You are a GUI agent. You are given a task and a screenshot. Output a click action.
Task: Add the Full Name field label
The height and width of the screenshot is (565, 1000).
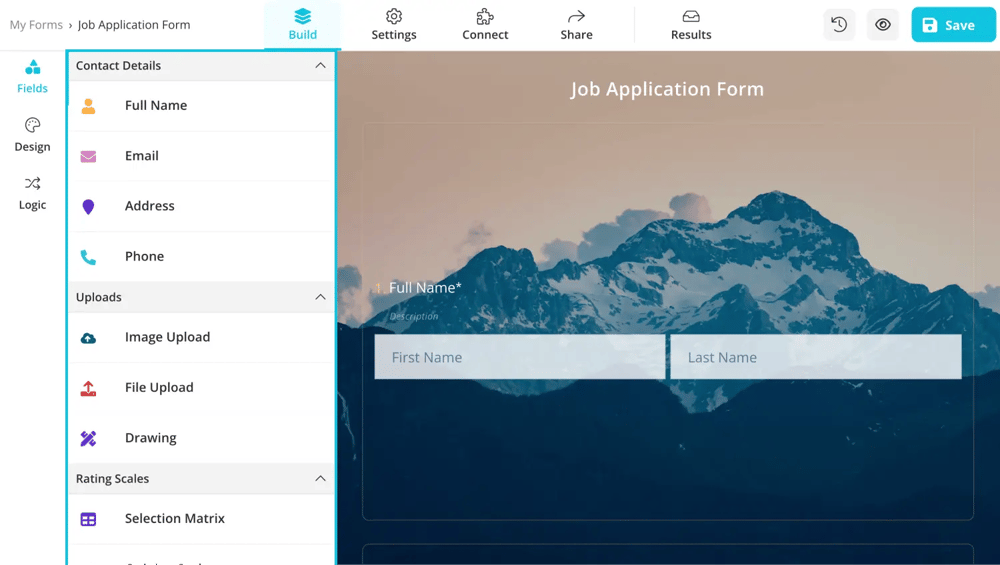(156, 105)
